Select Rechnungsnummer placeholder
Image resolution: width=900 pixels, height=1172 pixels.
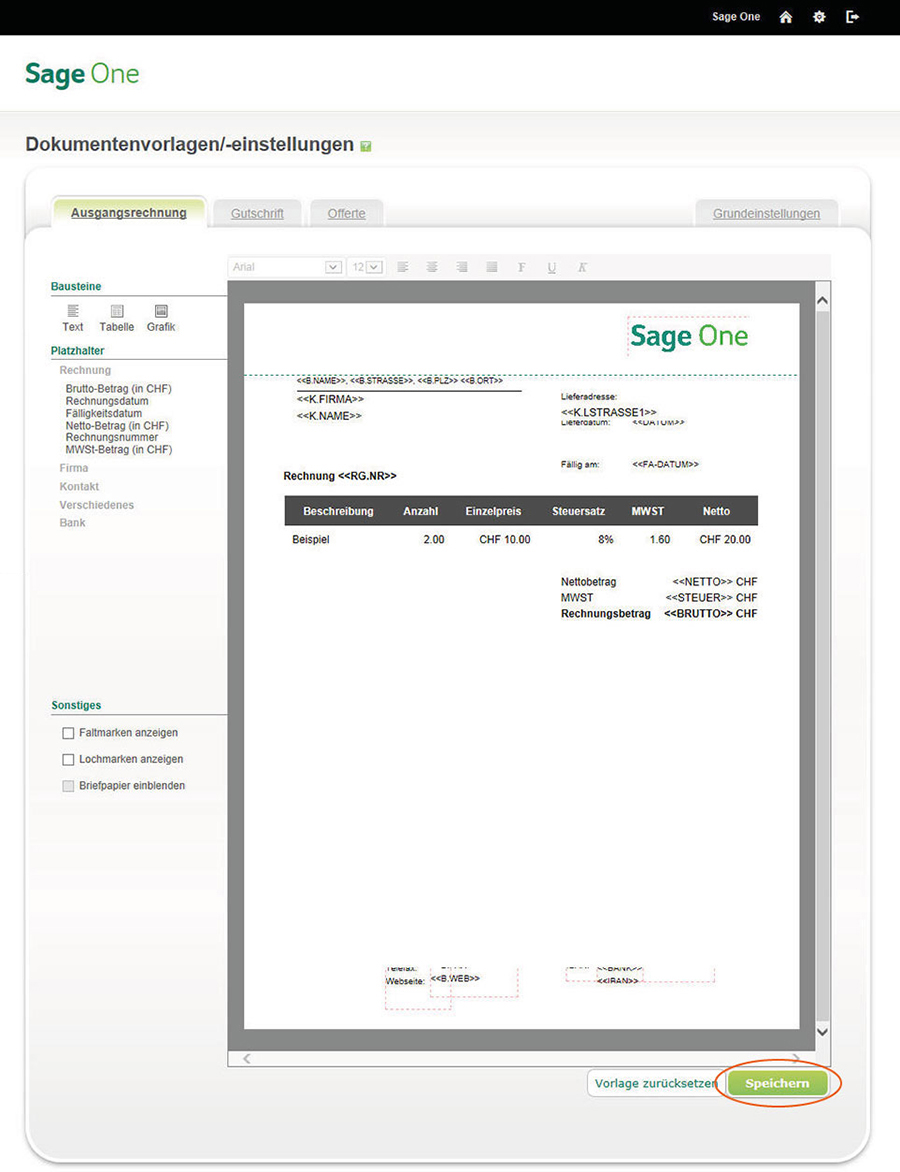111,437
